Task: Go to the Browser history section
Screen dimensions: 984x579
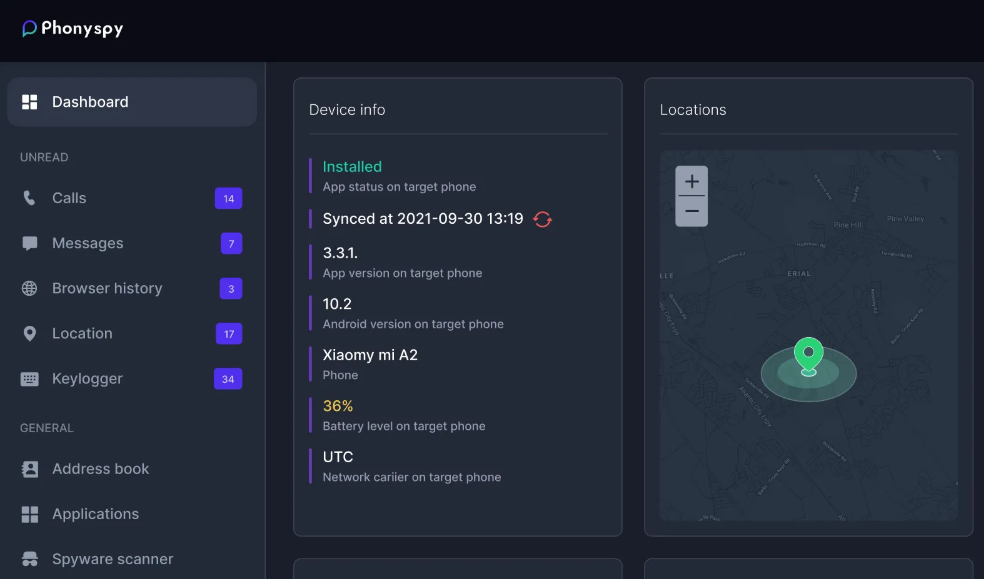Action: pos(107,288)
